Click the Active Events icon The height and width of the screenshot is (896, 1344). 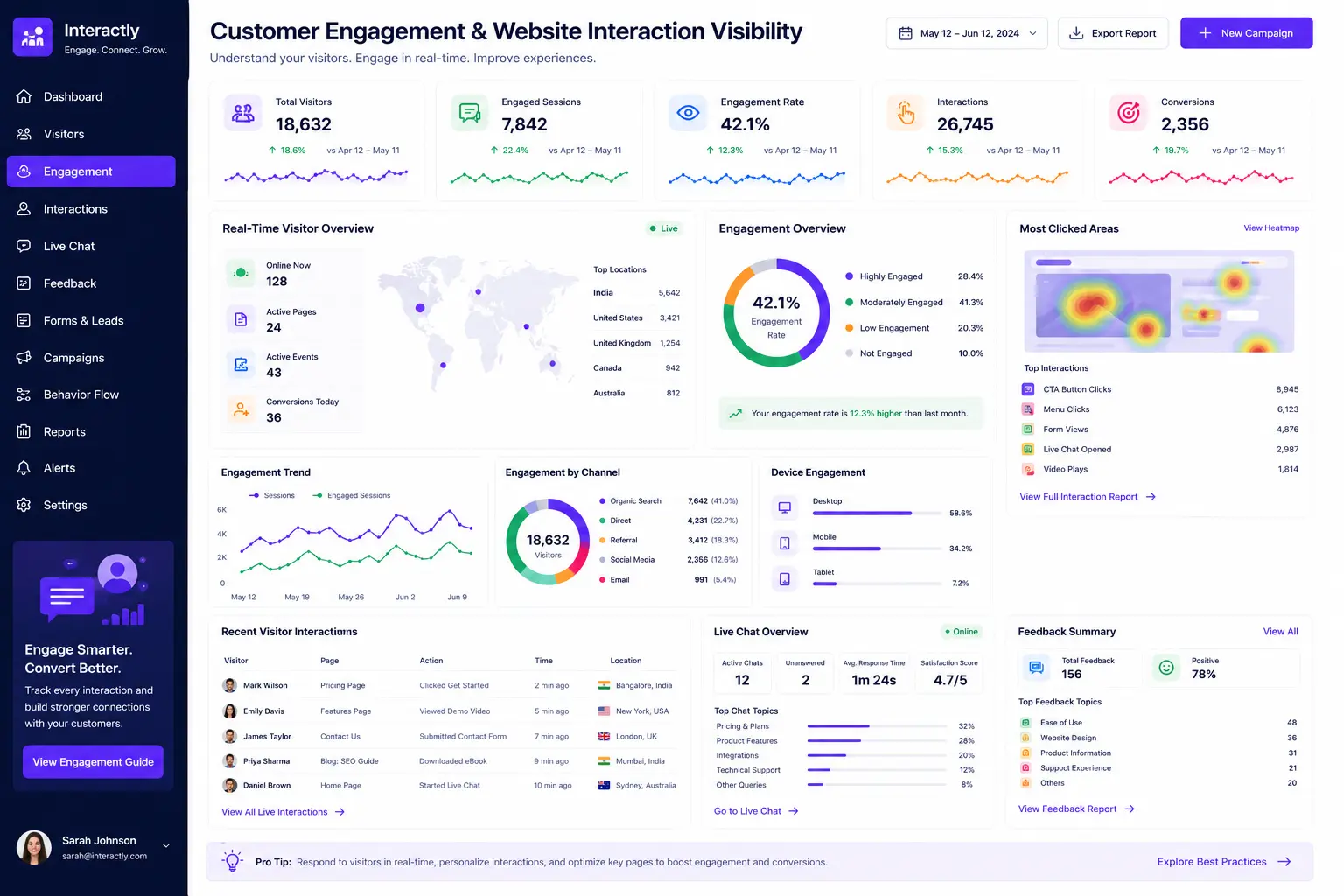point(241,364)
